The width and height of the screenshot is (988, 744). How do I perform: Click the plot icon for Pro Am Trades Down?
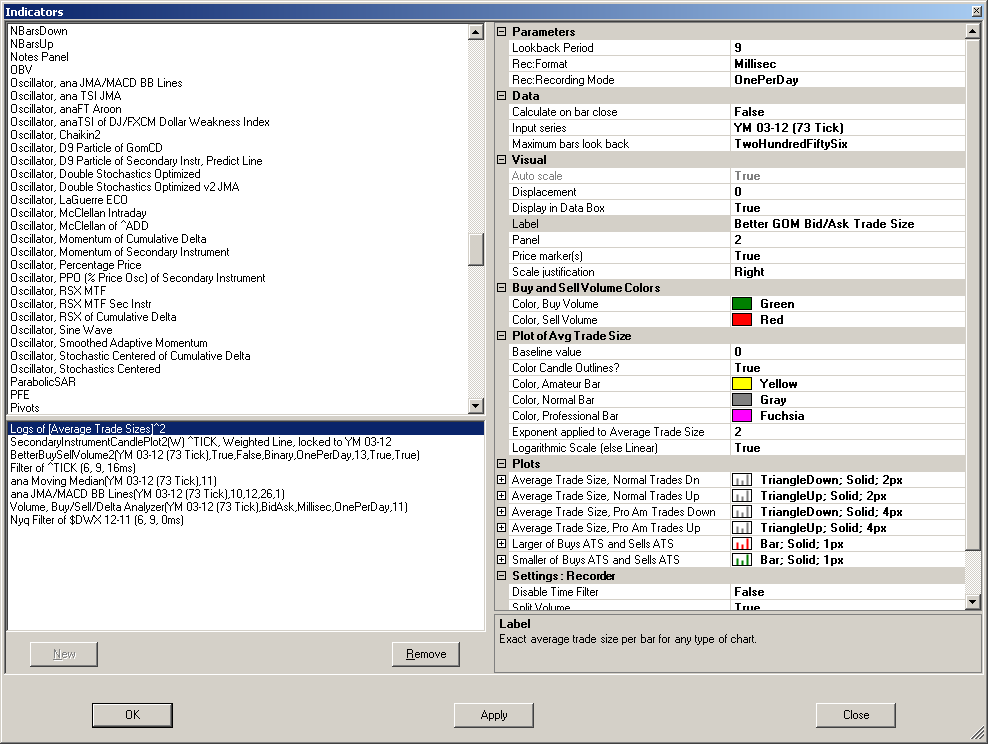(x=742, y=512)
